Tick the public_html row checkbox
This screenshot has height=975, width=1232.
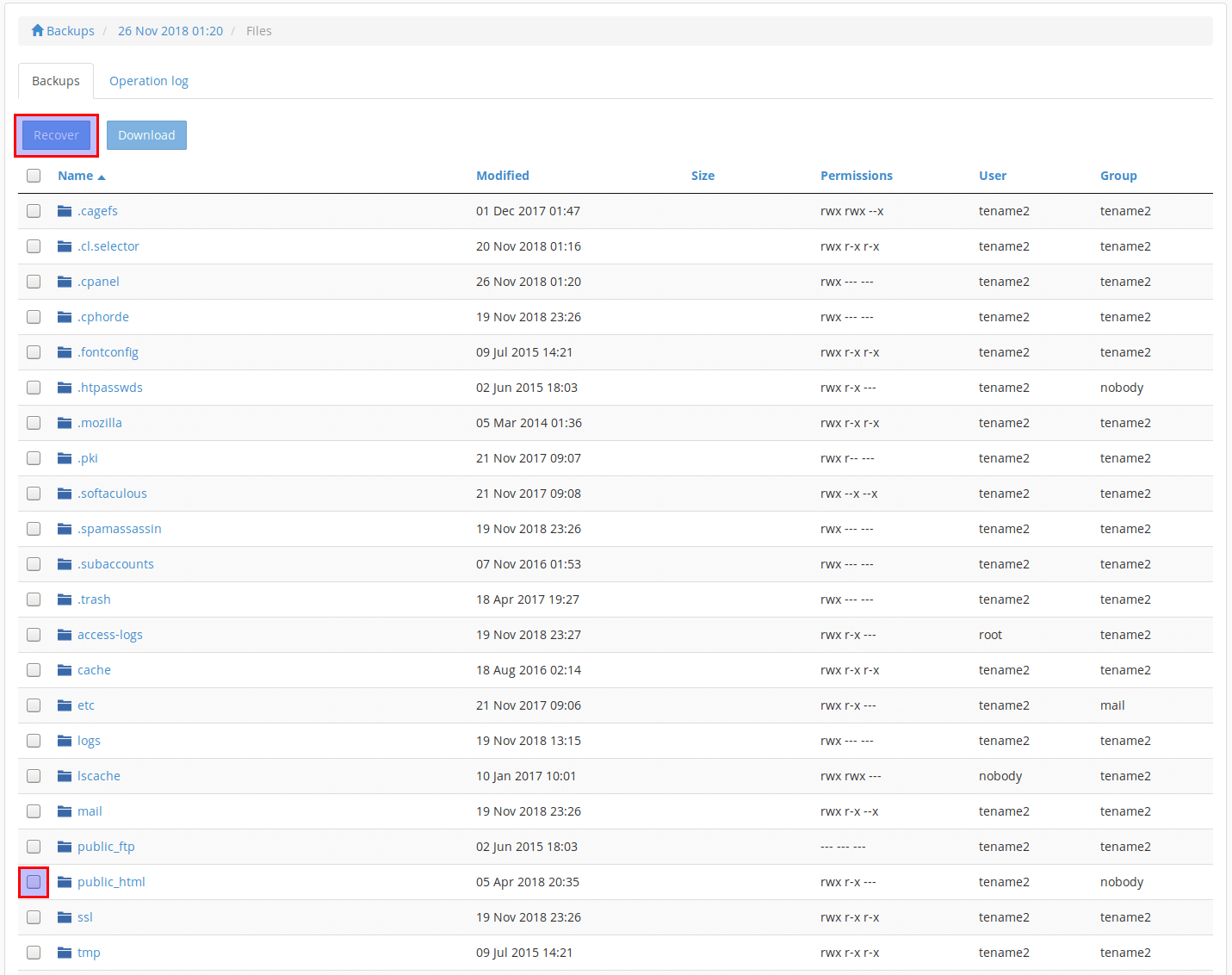click(34, 882)
